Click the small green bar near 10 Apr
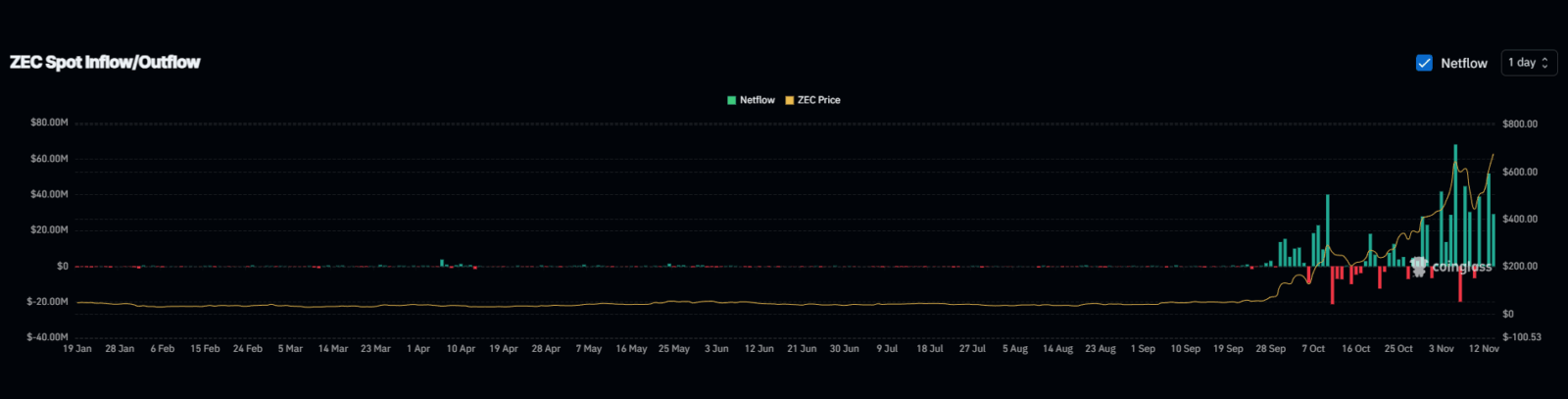The width and height of the screenshot is (1568, 399). [x=442, y=263]
